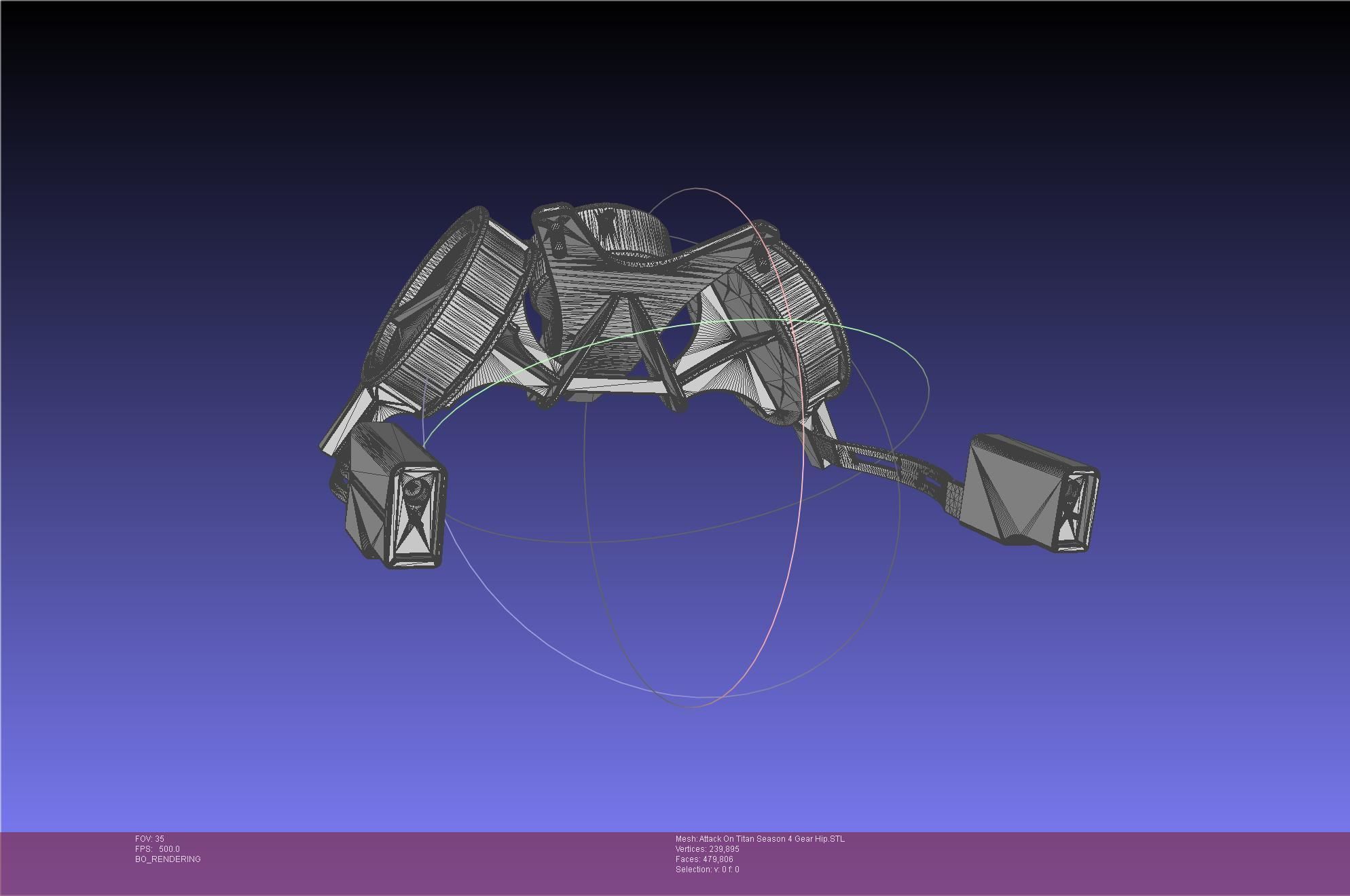
Task: Click the mesh filename 'Attack On Titan Season 4 Gear Hip.STL'
Action: point(772,839)
